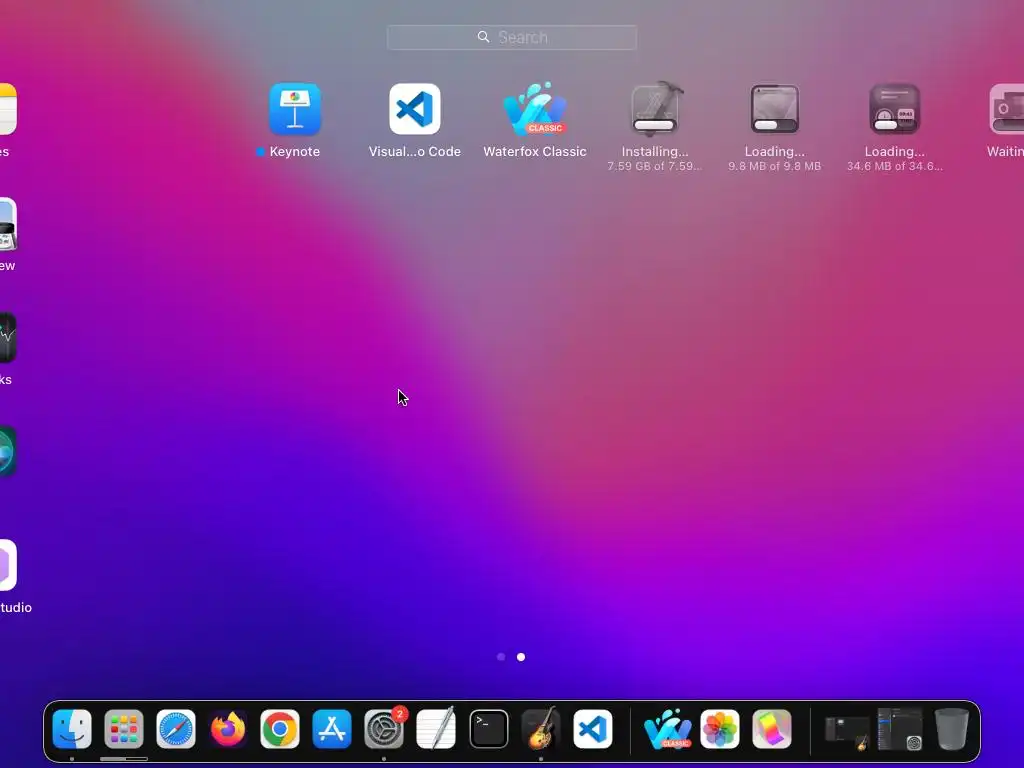Open Waterfox Classic in Launchpad grid
1024x768 pixels.
(x=535, y=109)
